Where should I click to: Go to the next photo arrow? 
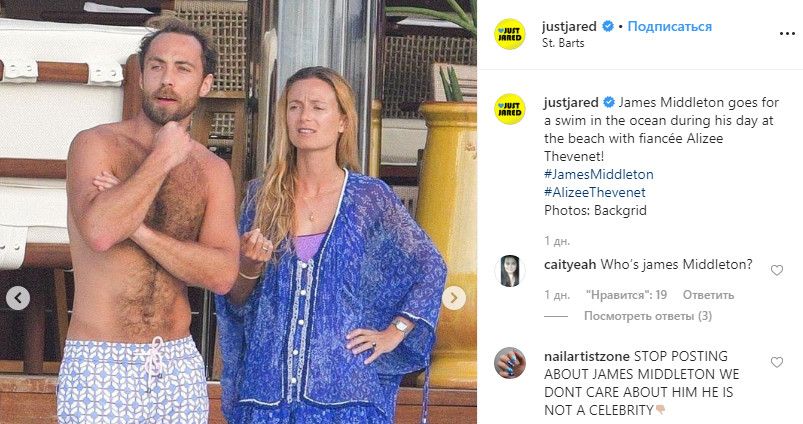coord(454,298)
